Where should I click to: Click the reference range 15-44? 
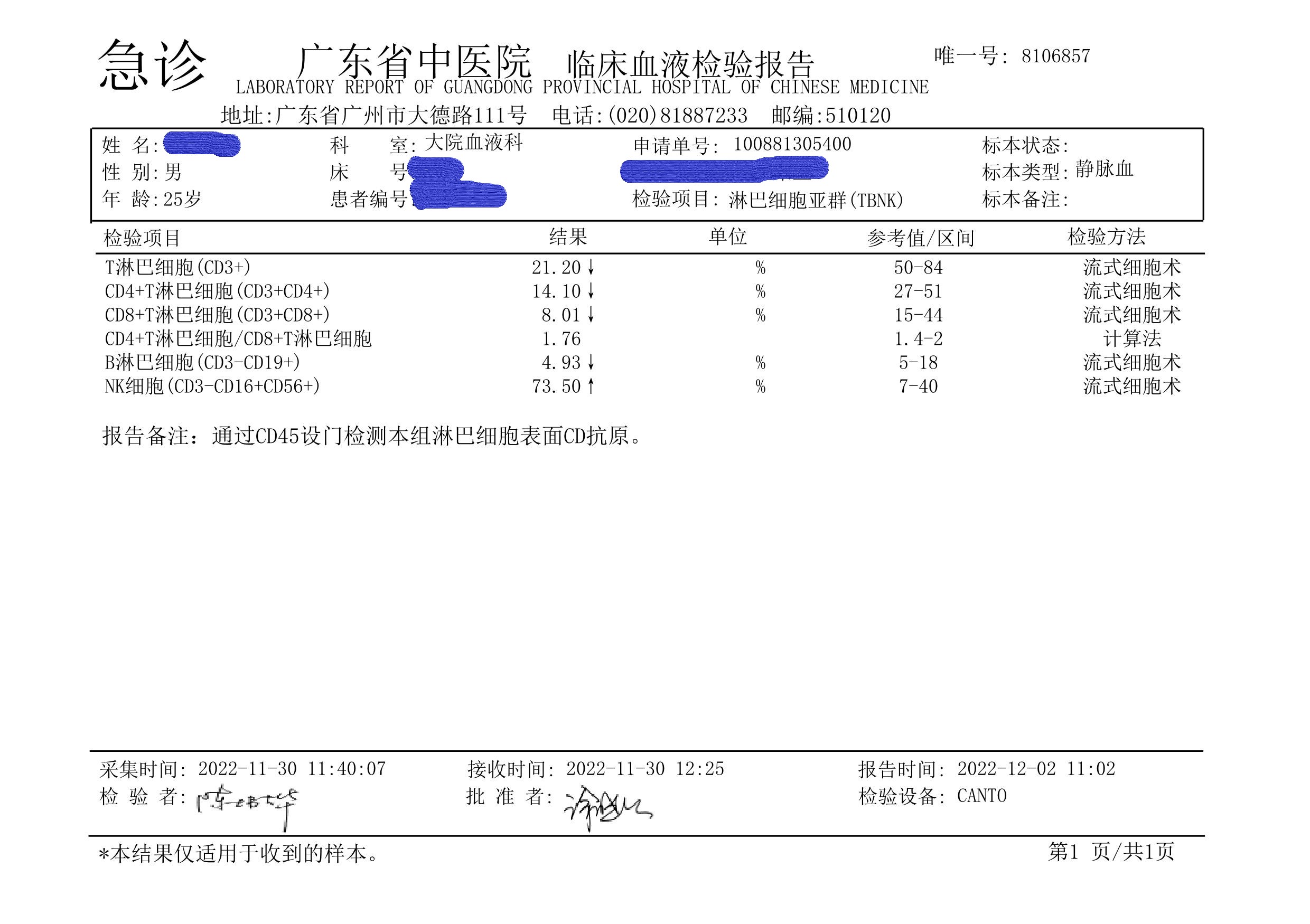tap(919, 315)
